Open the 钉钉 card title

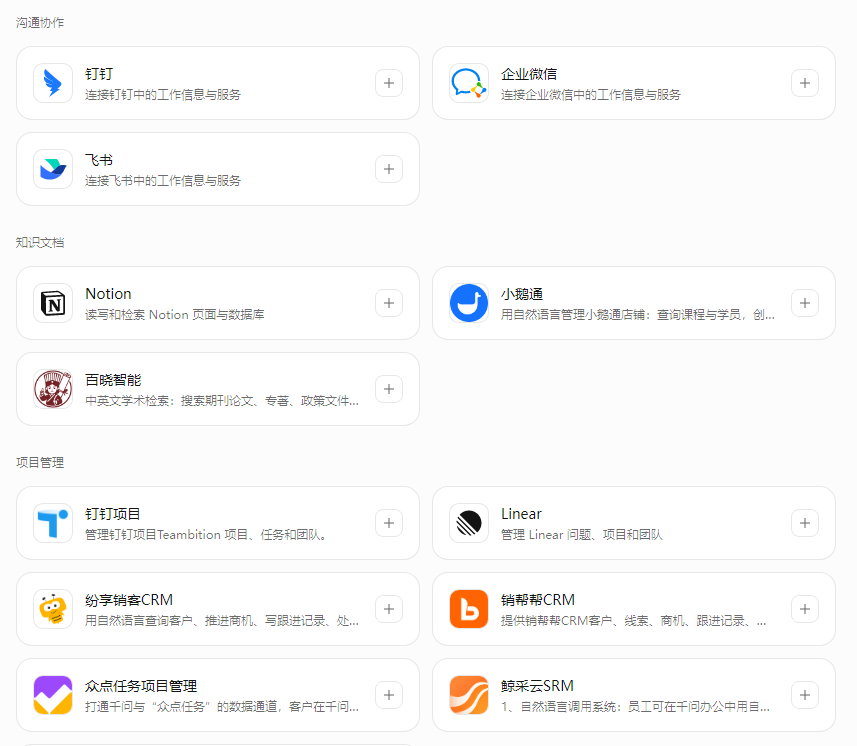pyautogui.click(x=99, y=74)
